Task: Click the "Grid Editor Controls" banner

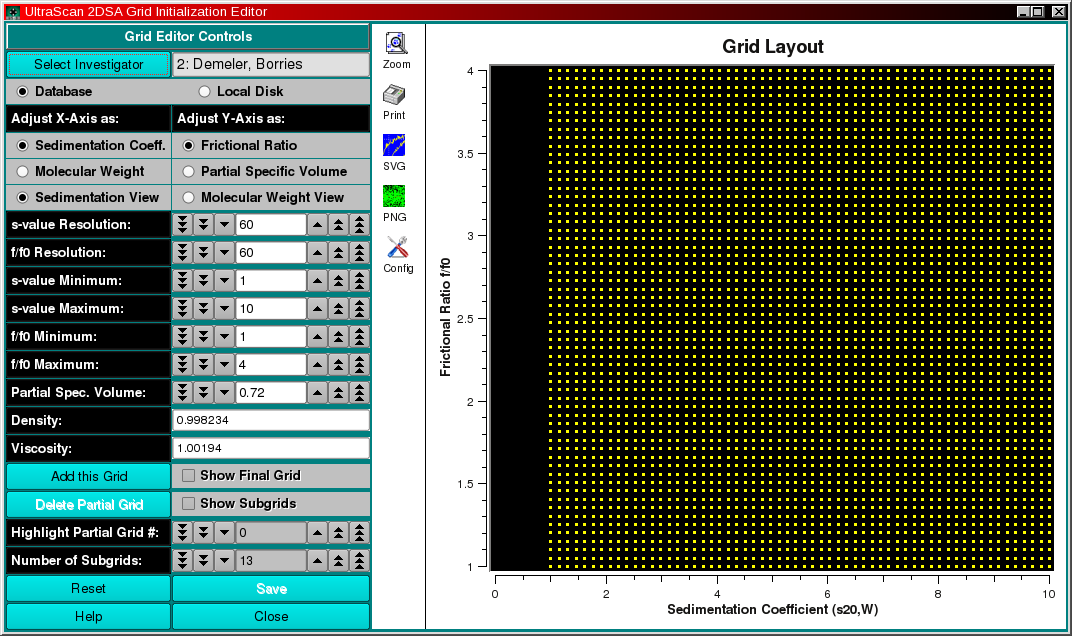Action: [x=188, y=37]
